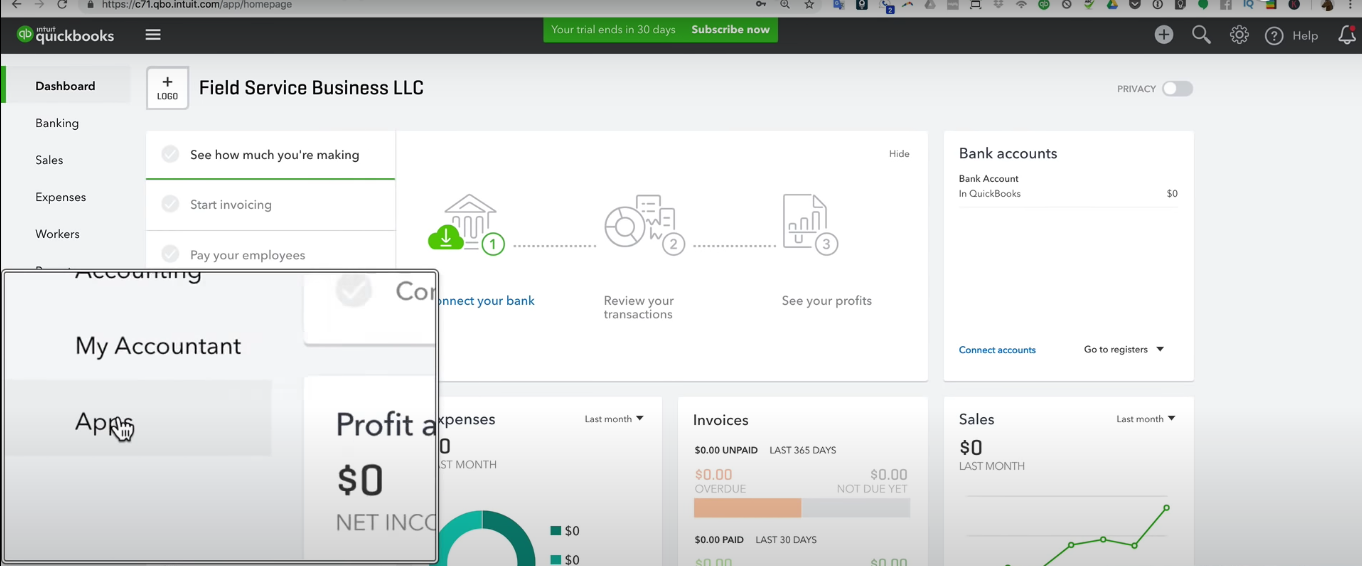Click the $0.00 UNPAID text in Invoices
The width and height of the screenshot is (1362, 566).
point(727,451)
